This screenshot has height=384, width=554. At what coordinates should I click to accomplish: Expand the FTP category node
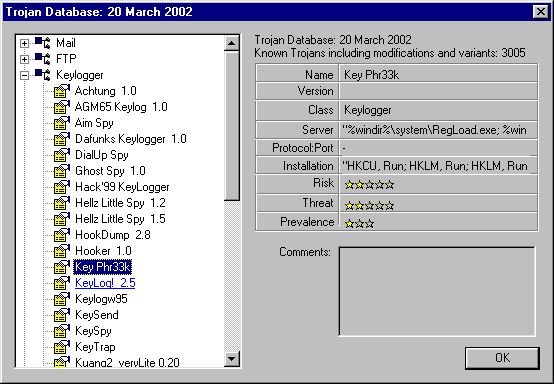[x=24, y=59]
